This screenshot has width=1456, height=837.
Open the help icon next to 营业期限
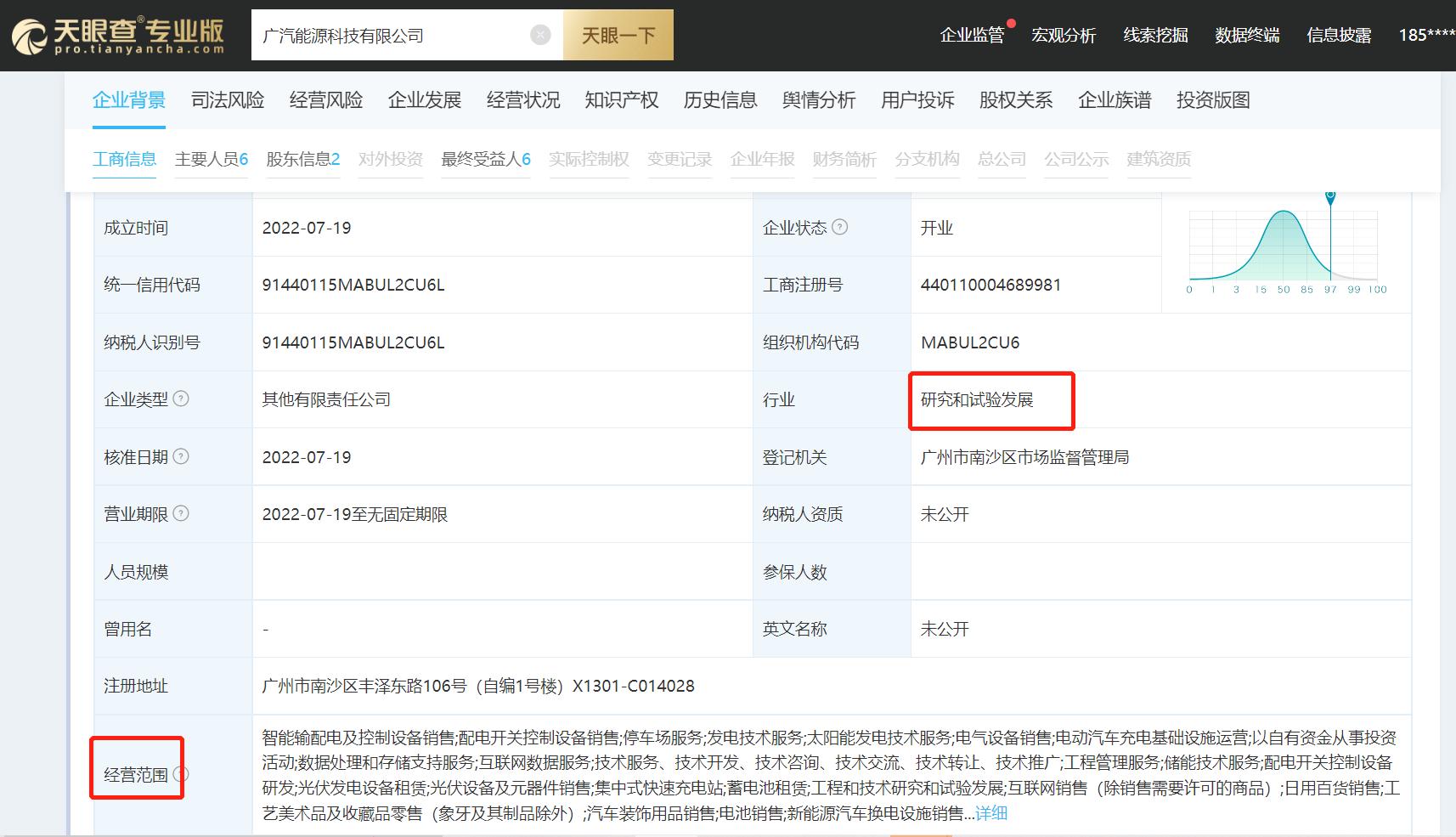pos(181,513)
